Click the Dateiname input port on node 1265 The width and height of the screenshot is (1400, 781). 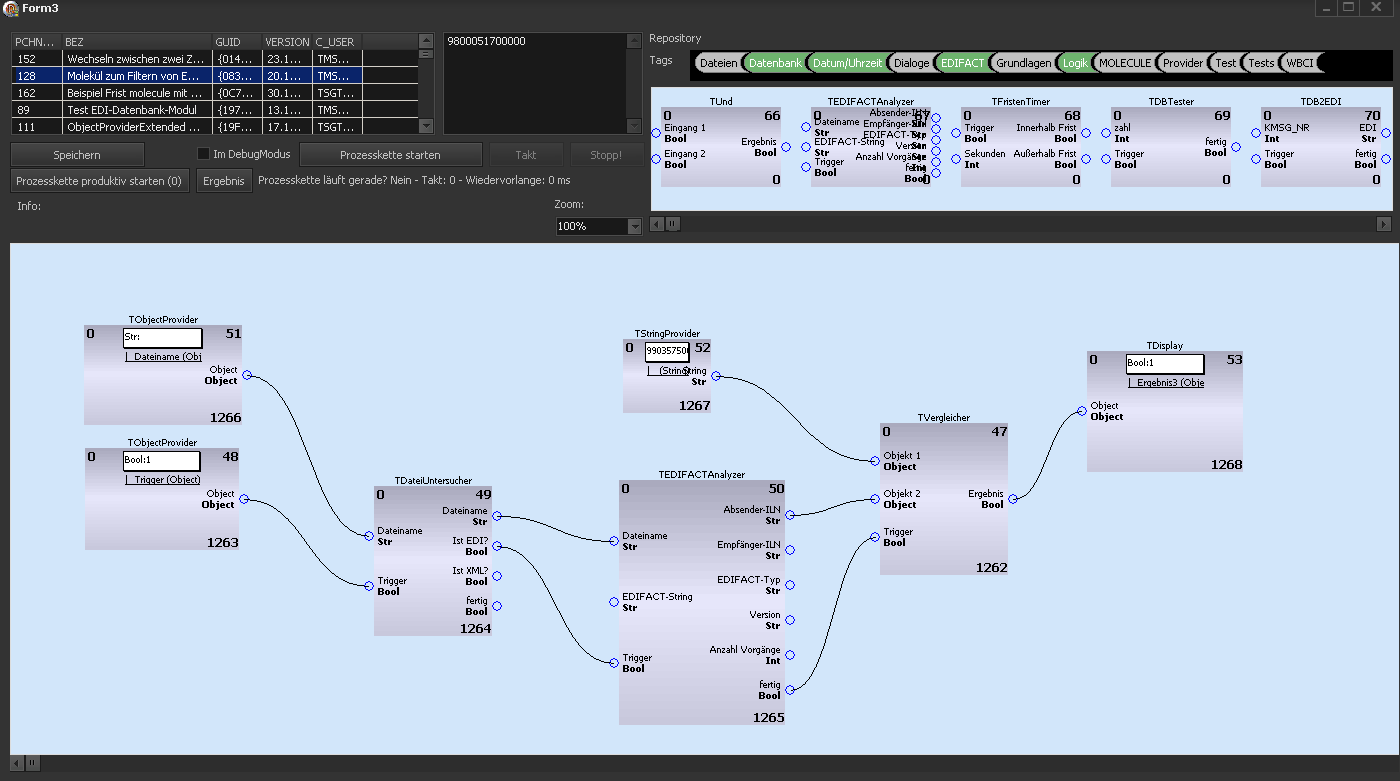pyautogui.click(x=614, y=541)
